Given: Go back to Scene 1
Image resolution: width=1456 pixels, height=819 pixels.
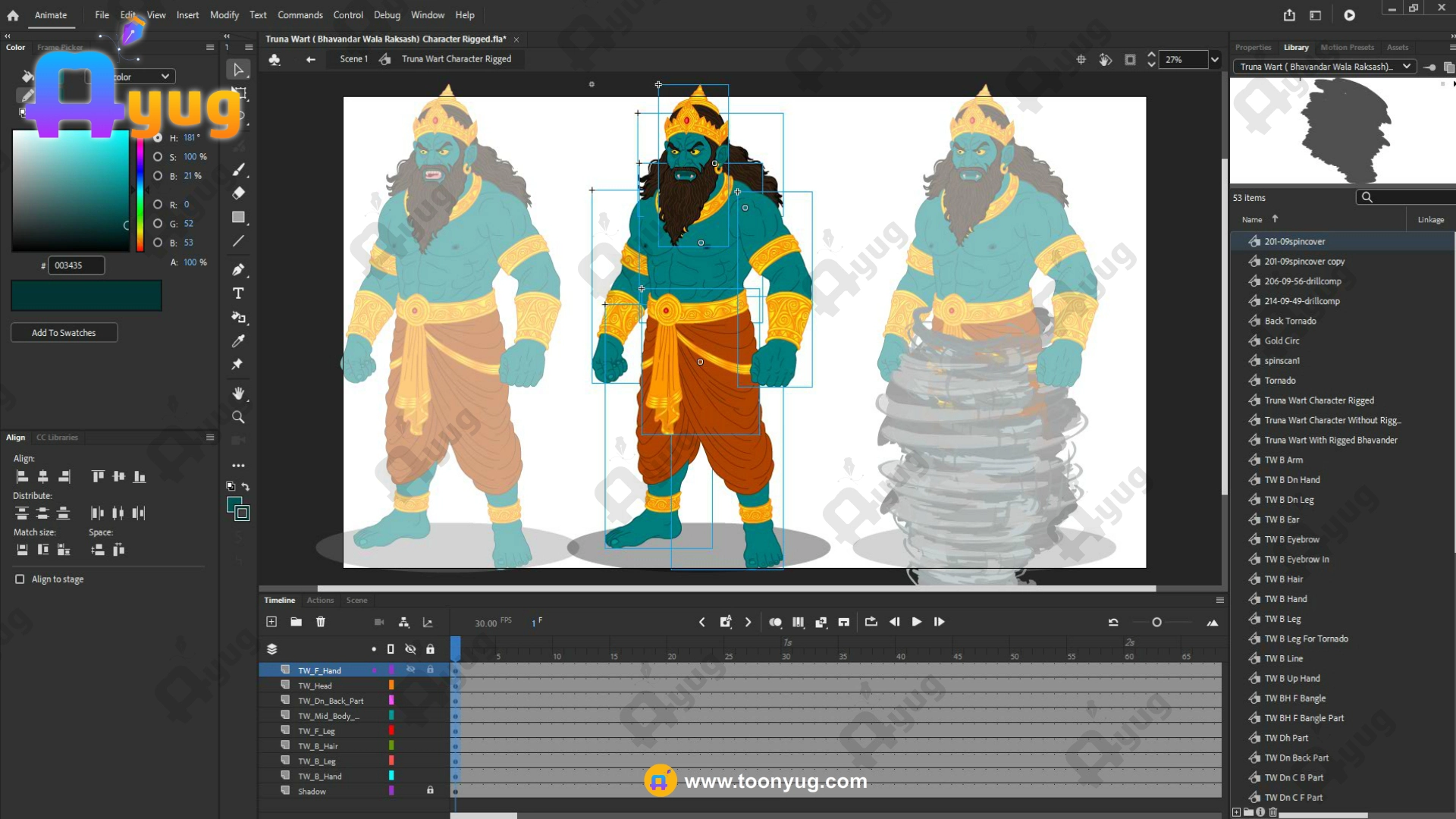Looking at the screenshot, I should click(x=353, y=59).
